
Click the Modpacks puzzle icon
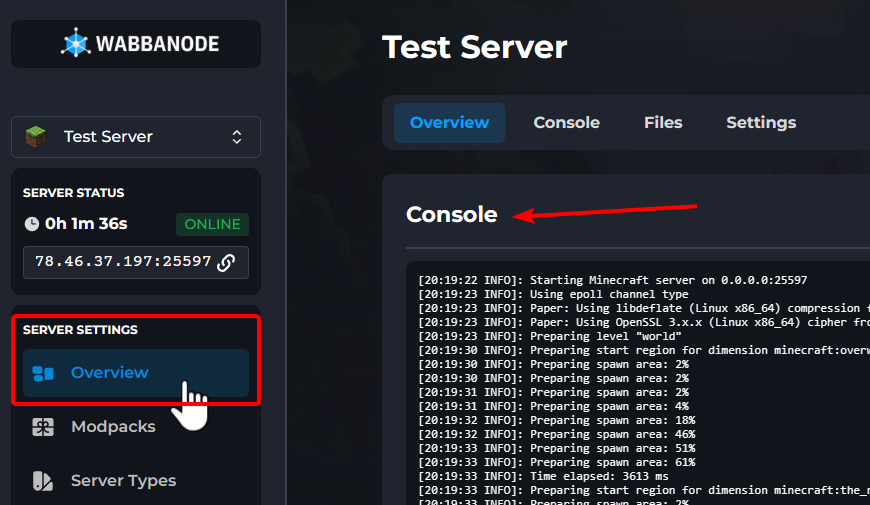coord(43,427)
